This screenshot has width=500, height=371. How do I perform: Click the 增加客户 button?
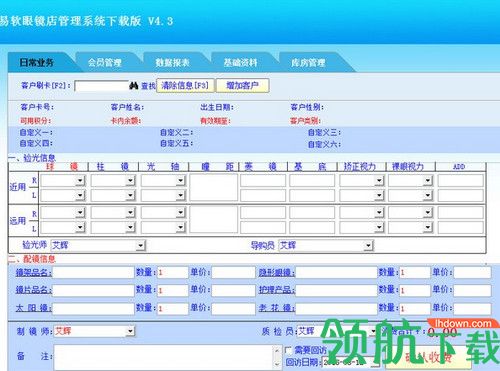click(x=243, y=86)
